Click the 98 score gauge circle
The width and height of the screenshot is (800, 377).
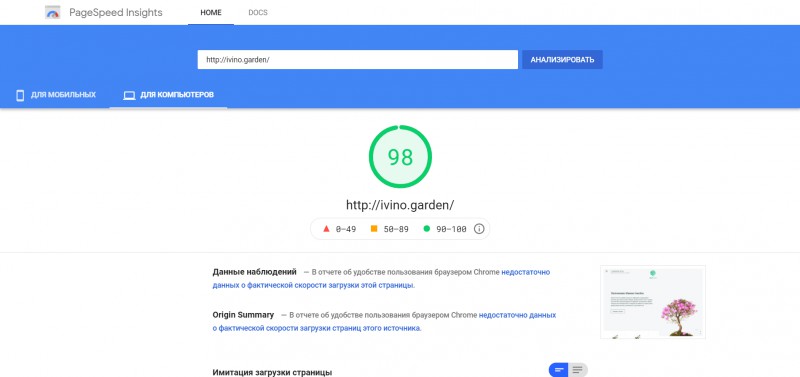click(400, 157)
